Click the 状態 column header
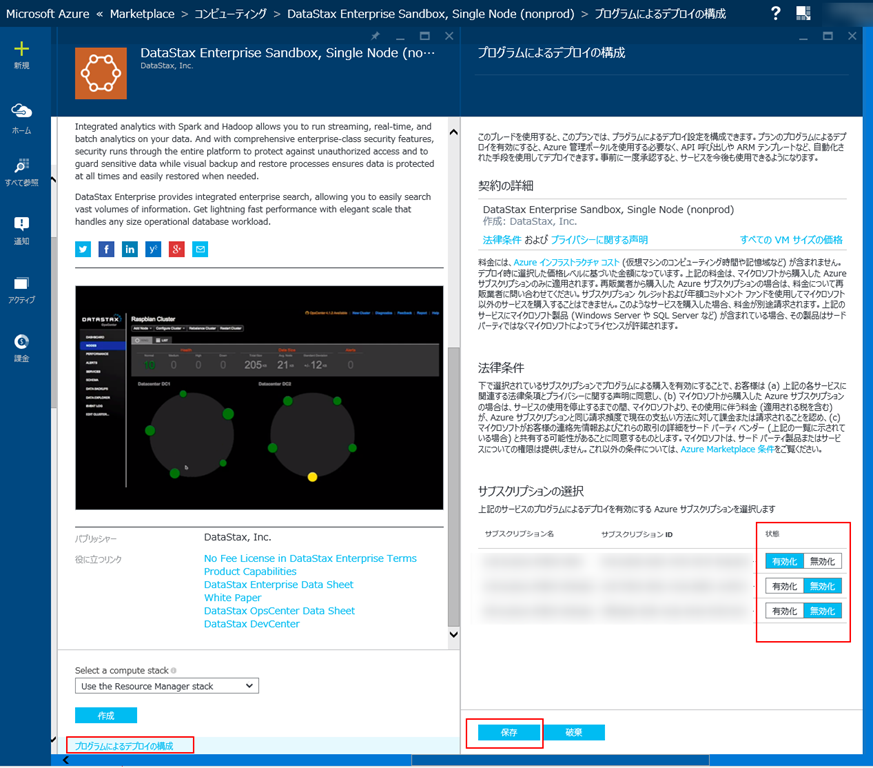 (x=772, y=534)
